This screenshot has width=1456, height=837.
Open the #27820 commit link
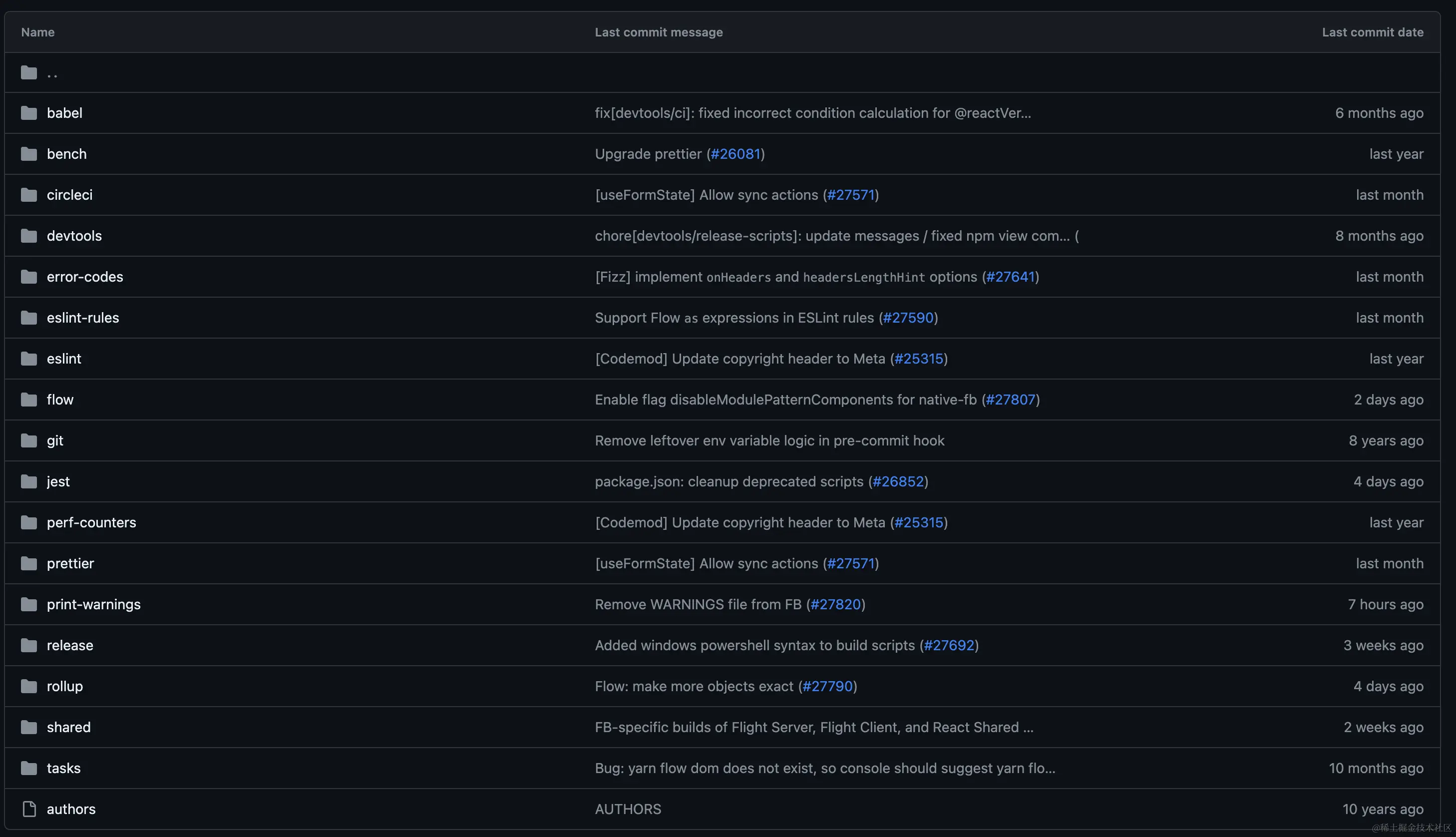(835, 604)
